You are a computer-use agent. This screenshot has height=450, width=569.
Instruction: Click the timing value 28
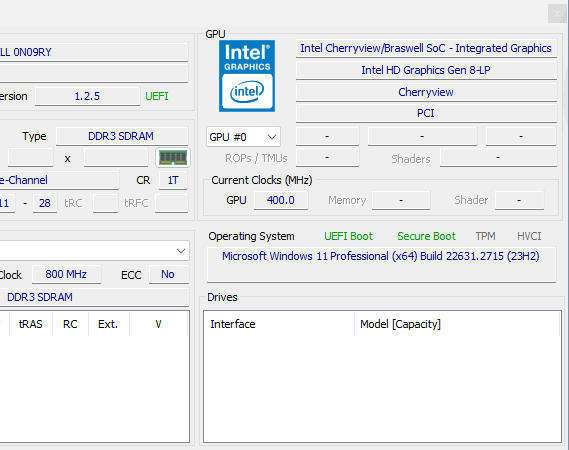click(x=45, y=203)
